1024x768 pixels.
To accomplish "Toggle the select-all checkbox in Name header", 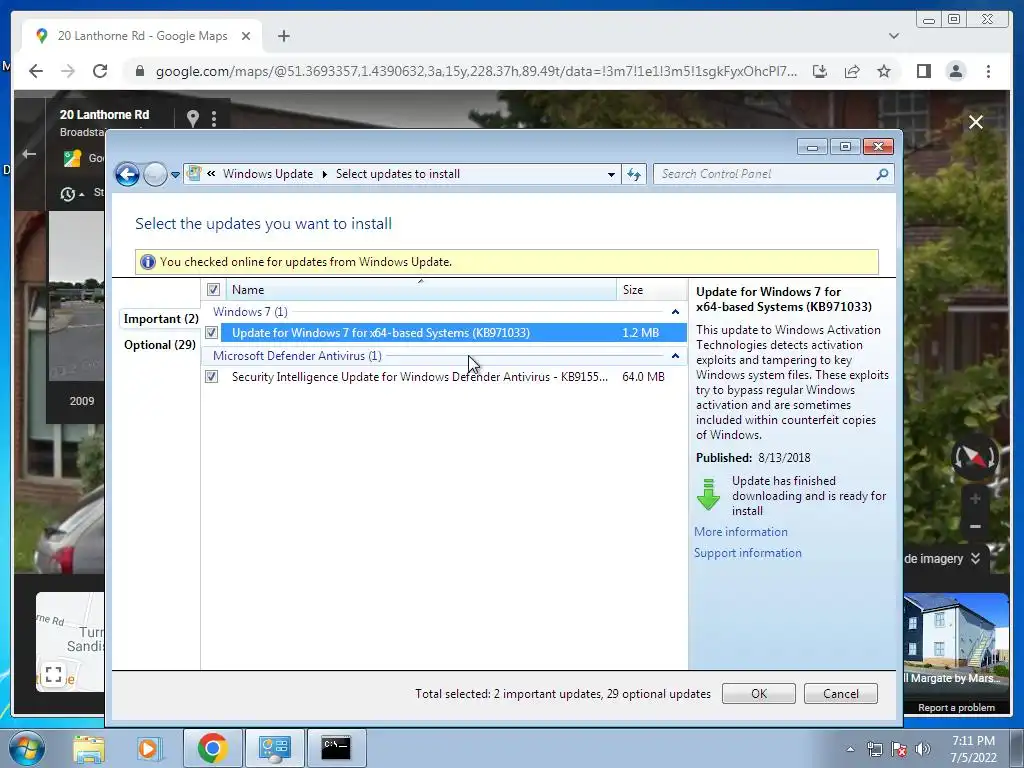I will 214,289.
